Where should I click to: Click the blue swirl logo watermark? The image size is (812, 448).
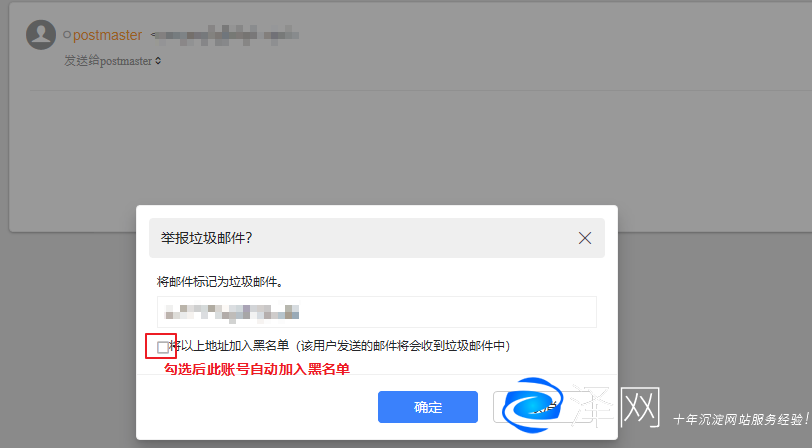pos(532,404)
